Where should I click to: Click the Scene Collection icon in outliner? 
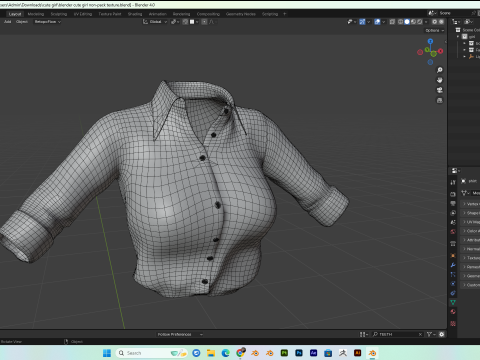pos(458,30)
